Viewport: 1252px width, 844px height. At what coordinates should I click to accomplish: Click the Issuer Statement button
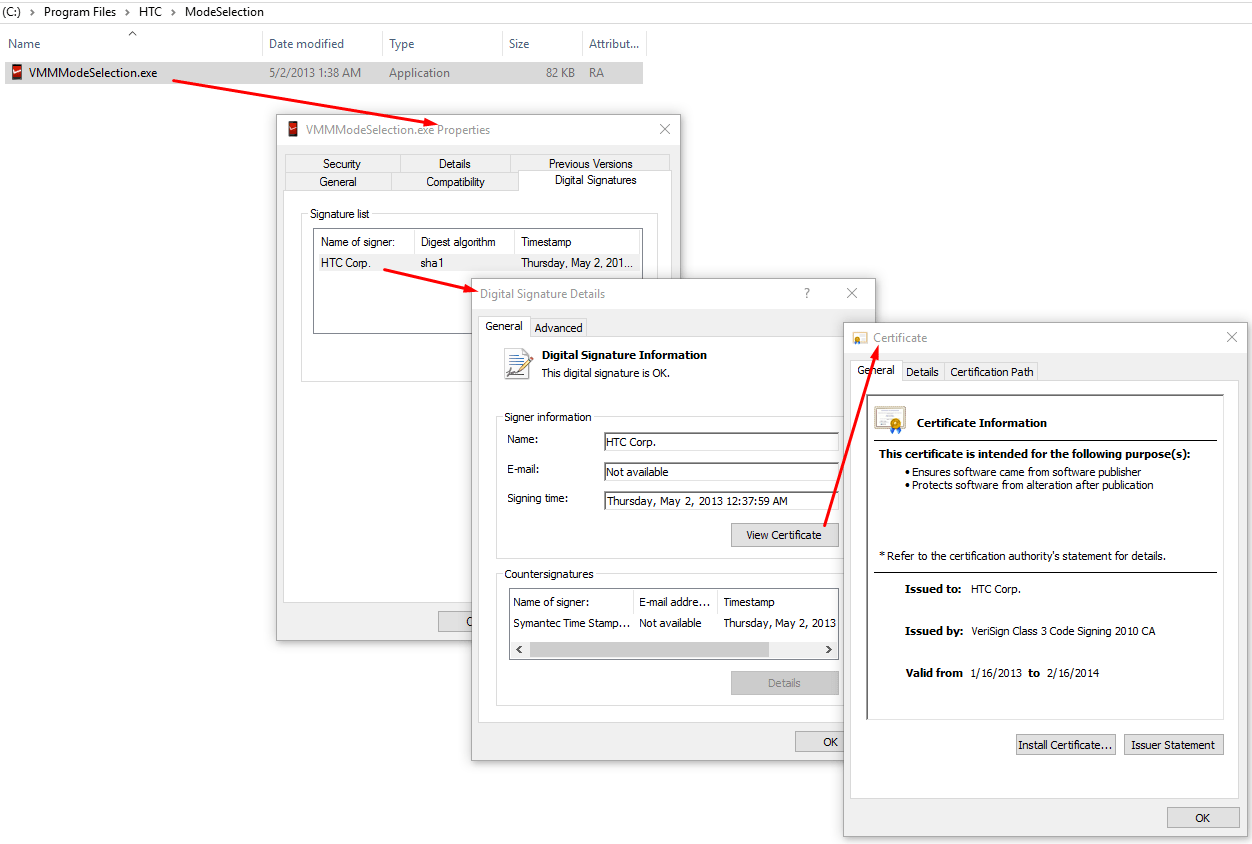pyautogui.click(x=1174, y=745)
